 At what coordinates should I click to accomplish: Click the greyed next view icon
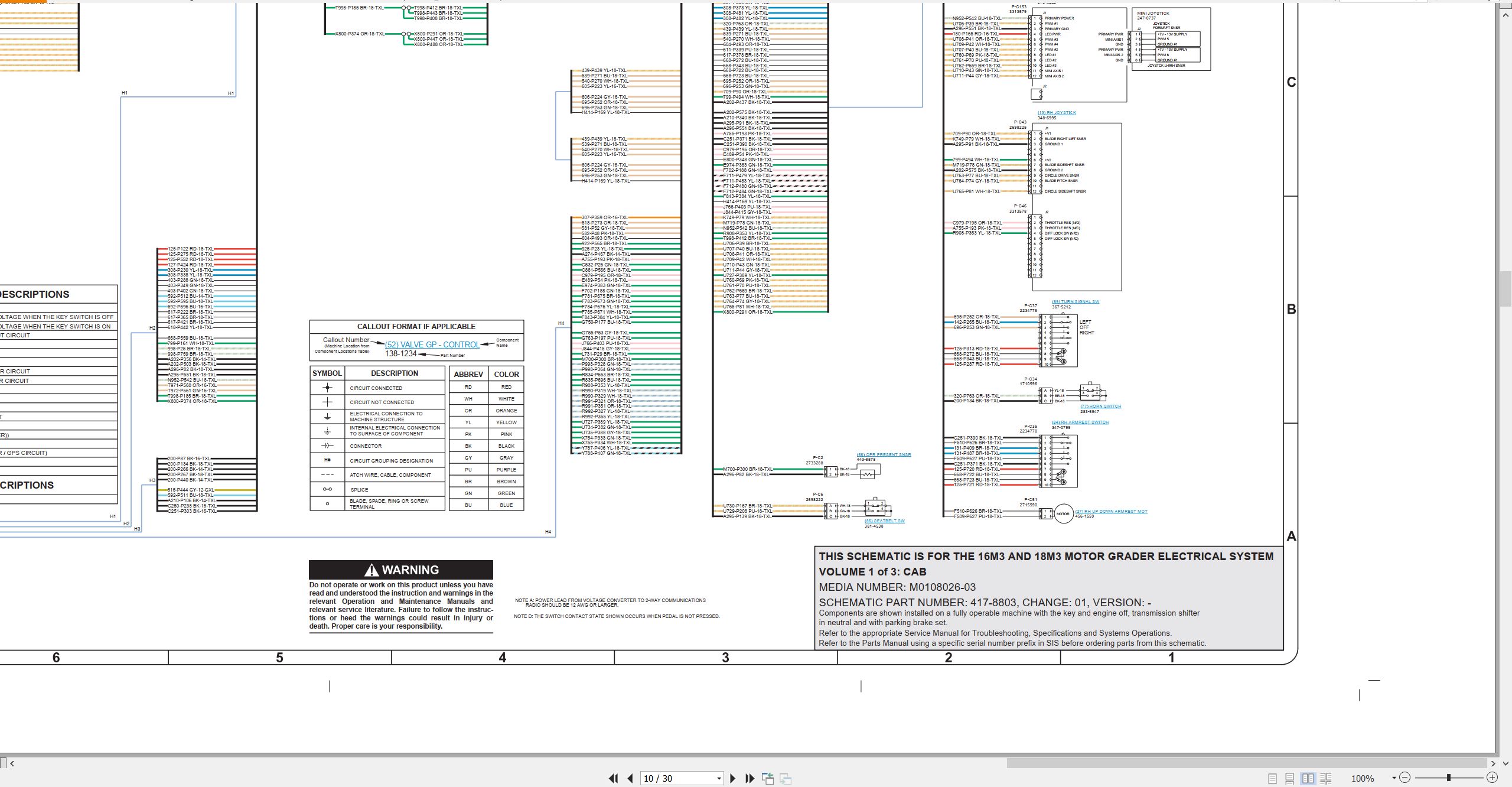[x=786, y=778]
